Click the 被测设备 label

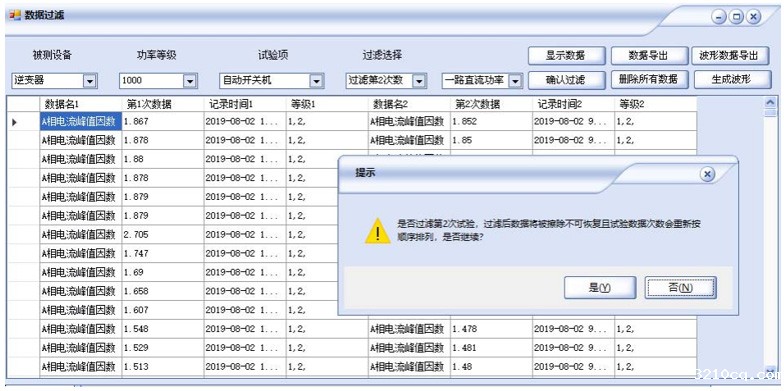pyautogui.click(x=52, y=56)
